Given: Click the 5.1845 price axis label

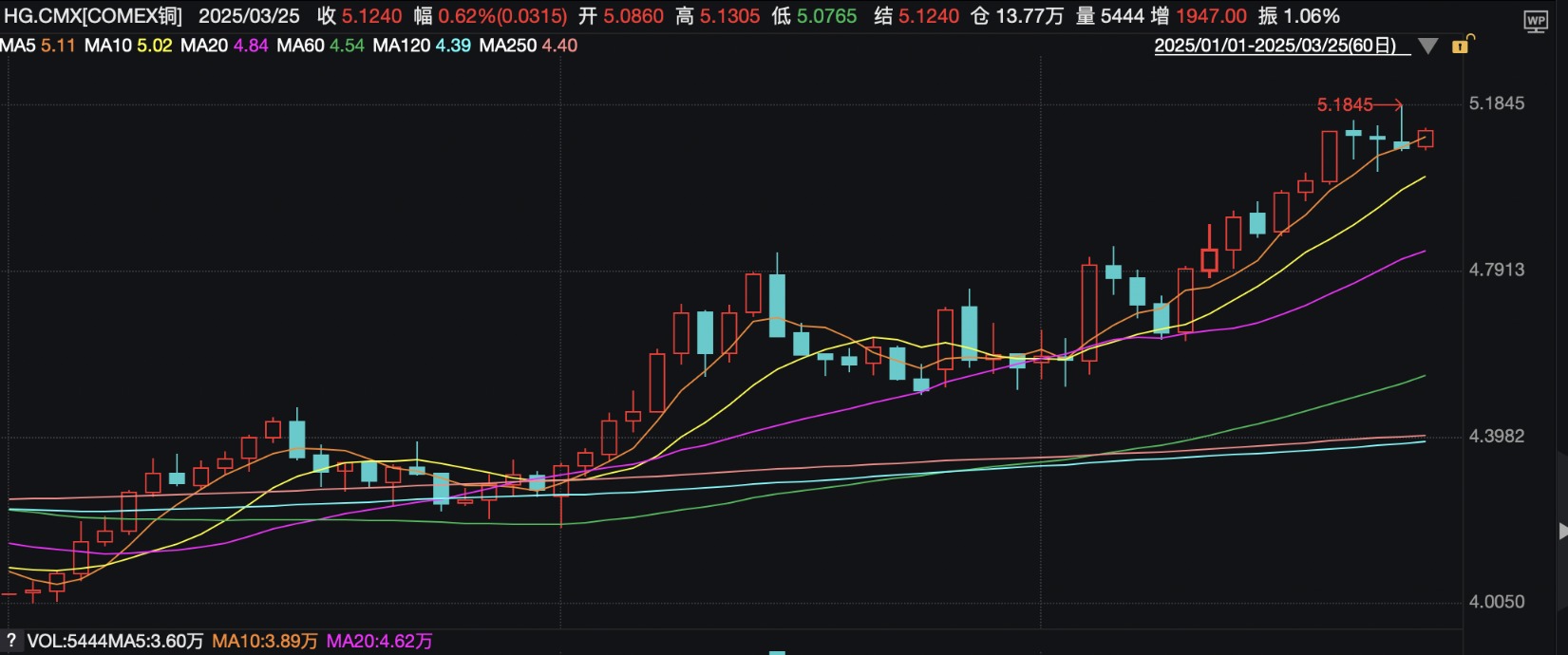Looking at the screenshot, I should pyautogui.click(x=1497, y=103).
